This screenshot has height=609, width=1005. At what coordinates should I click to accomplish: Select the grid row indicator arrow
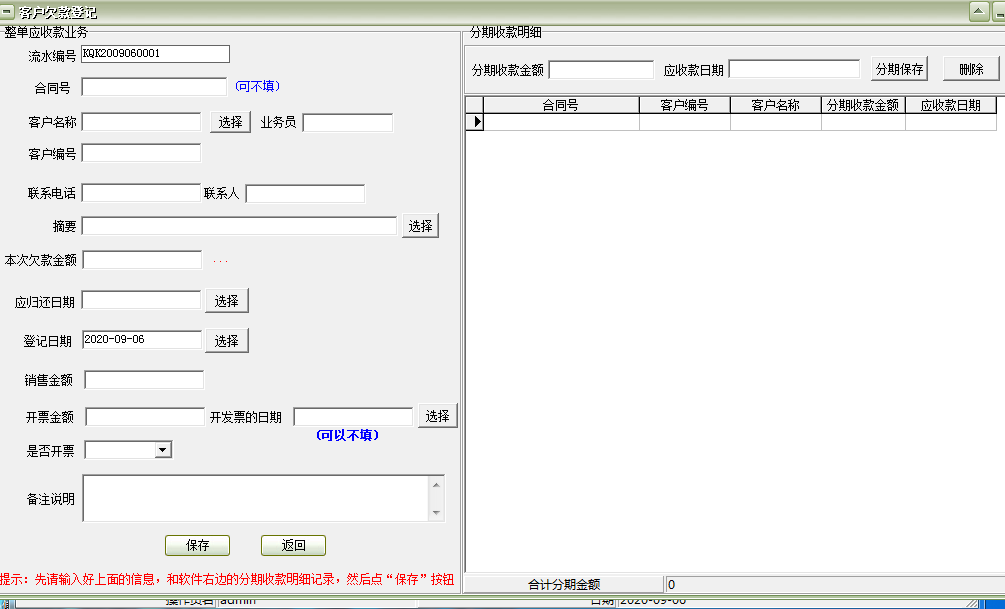475,122
